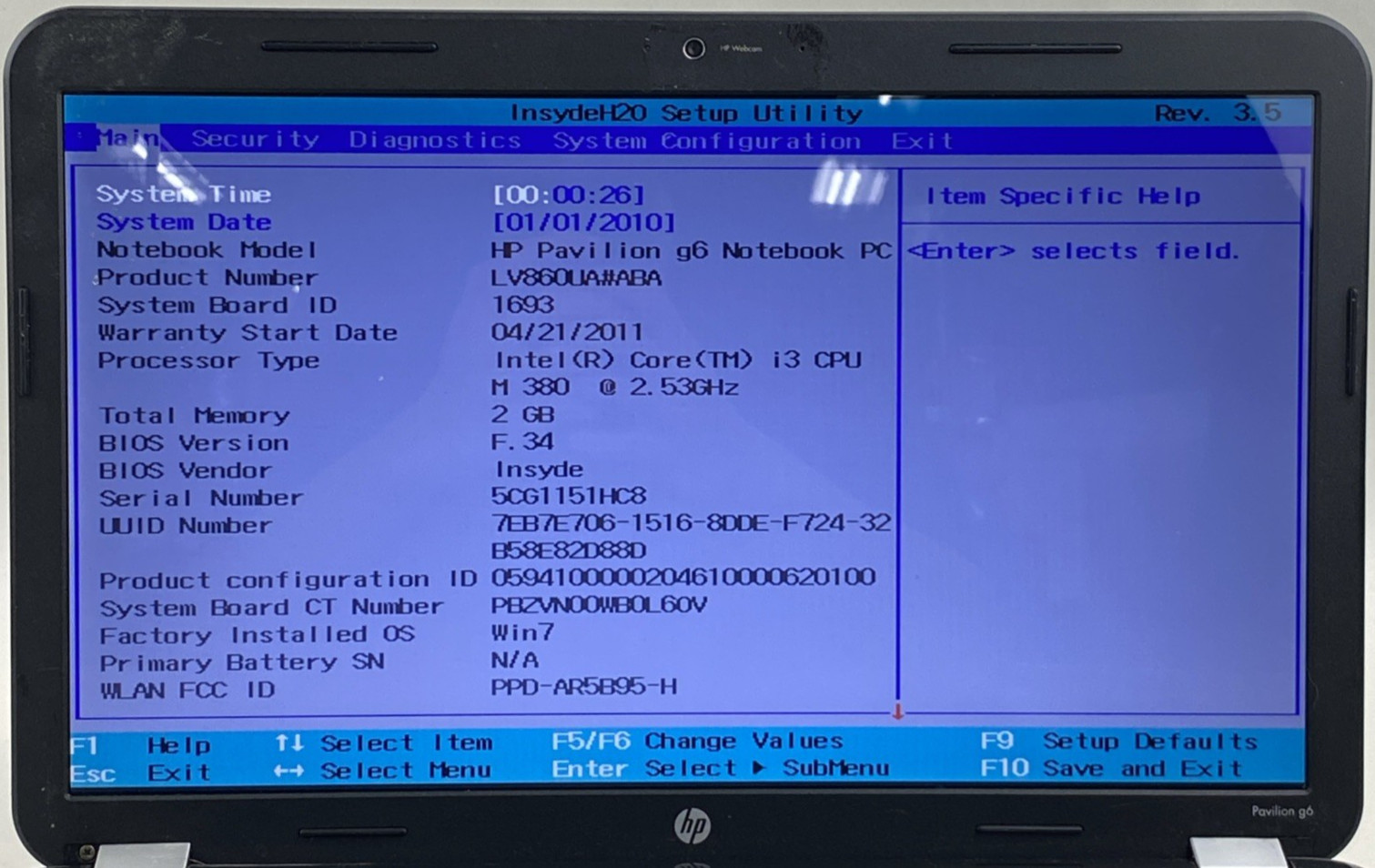Screen dimensions: 1375x868
Task: Select the CT number PBZVN00WB0L60V
Action: 599,605
